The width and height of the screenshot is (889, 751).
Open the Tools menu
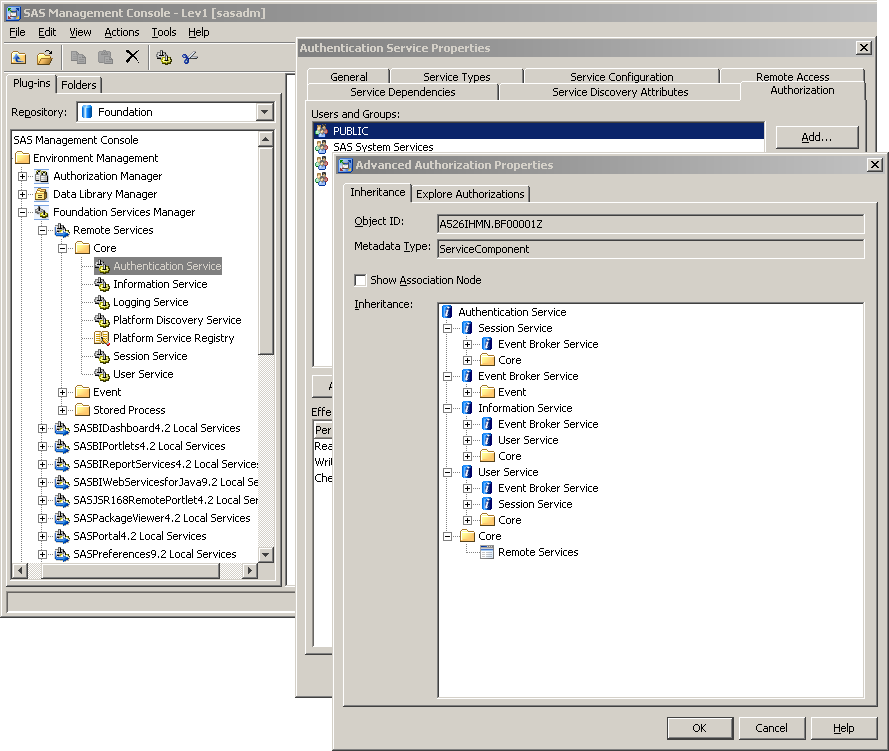coord(163,32)
